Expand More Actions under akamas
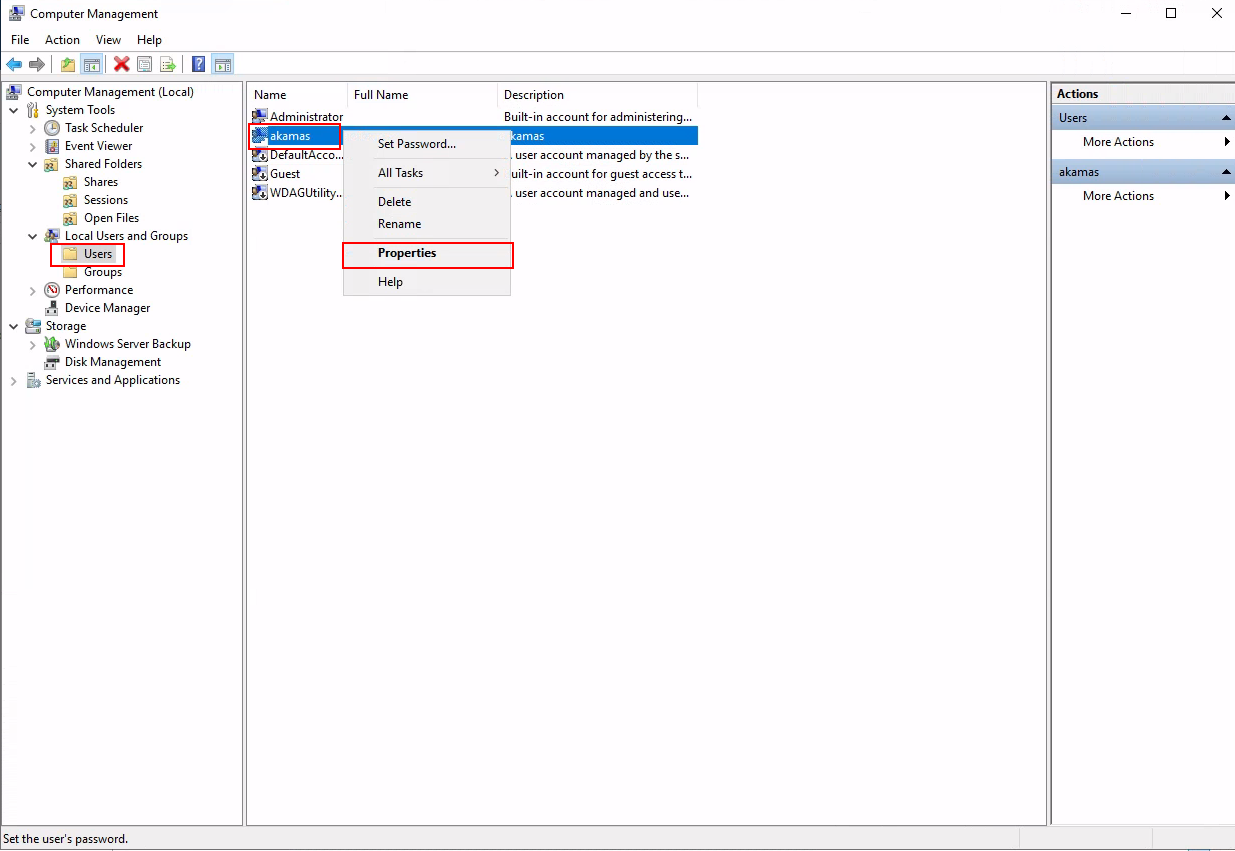The image size is (1235, 851). click(x=1118, y=196)
